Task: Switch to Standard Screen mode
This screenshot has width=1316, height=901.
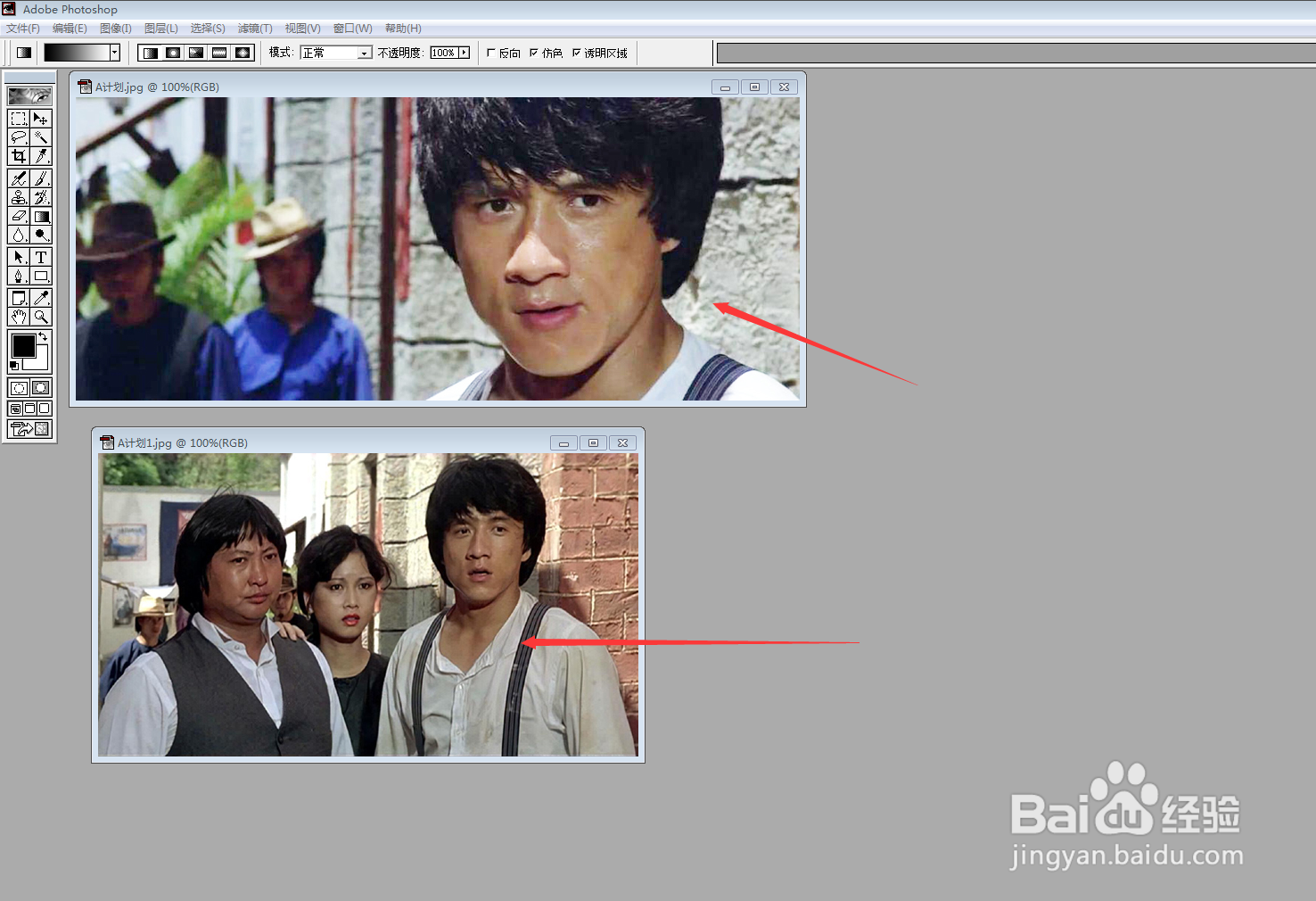Action: click(15, 409)
